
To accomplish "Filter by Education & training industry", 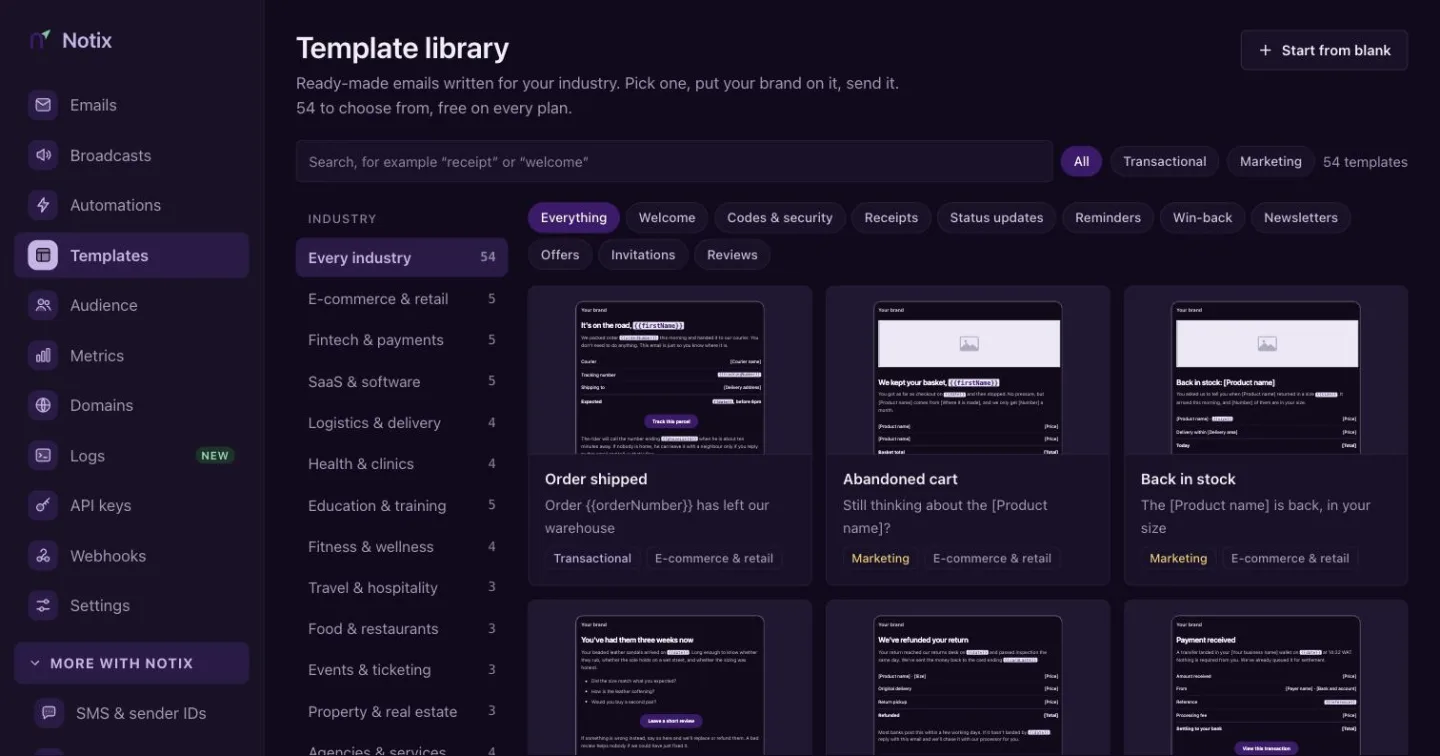I will click(x=402, y=505).
